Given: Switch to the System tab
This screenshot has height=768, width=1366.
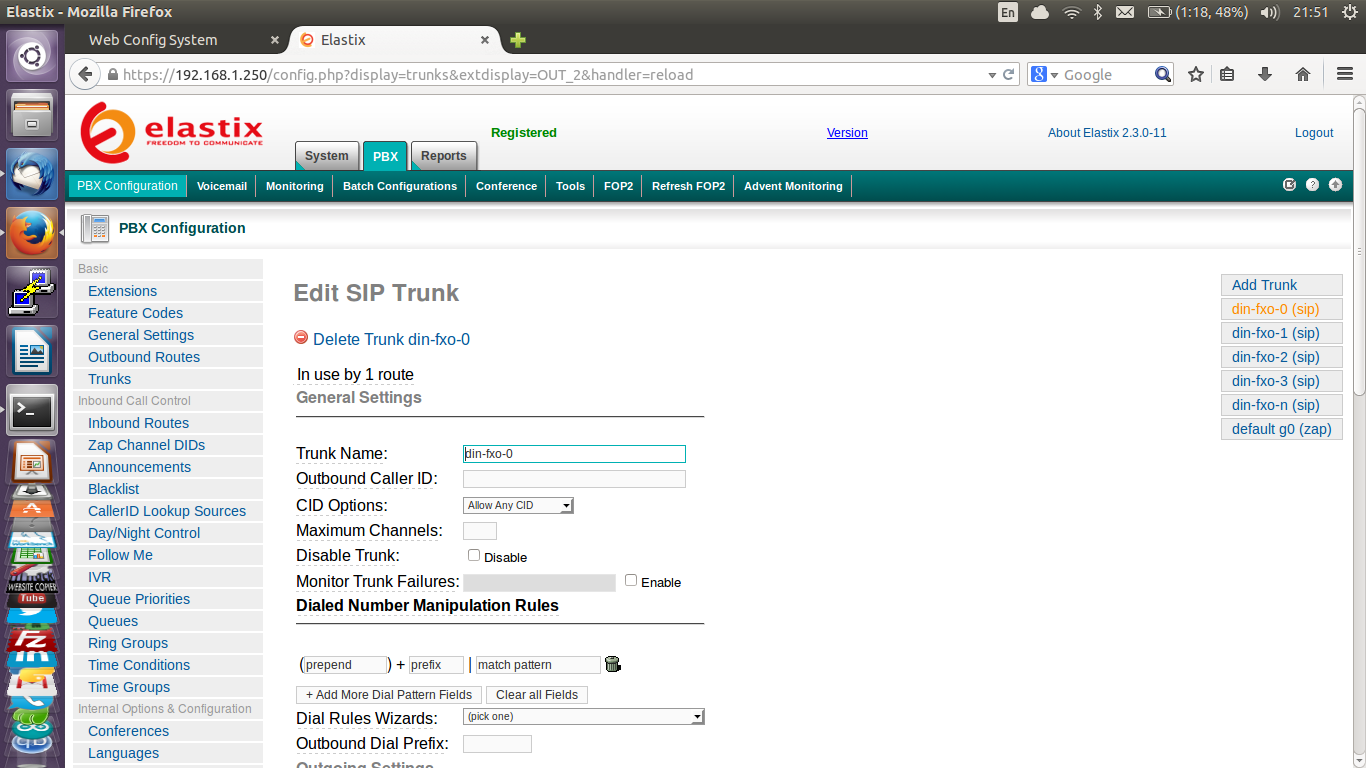Looking at the screenshot, I should (x=327, y=156).
